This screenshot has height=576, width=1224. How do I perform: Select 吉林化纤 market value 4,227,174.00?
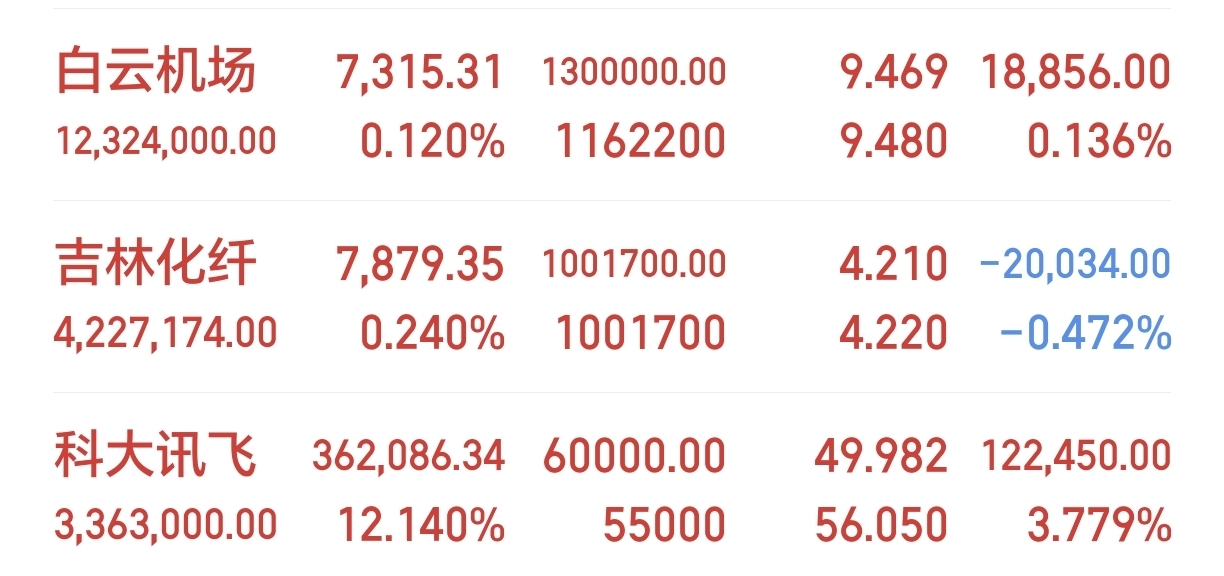tap(165, 333)
